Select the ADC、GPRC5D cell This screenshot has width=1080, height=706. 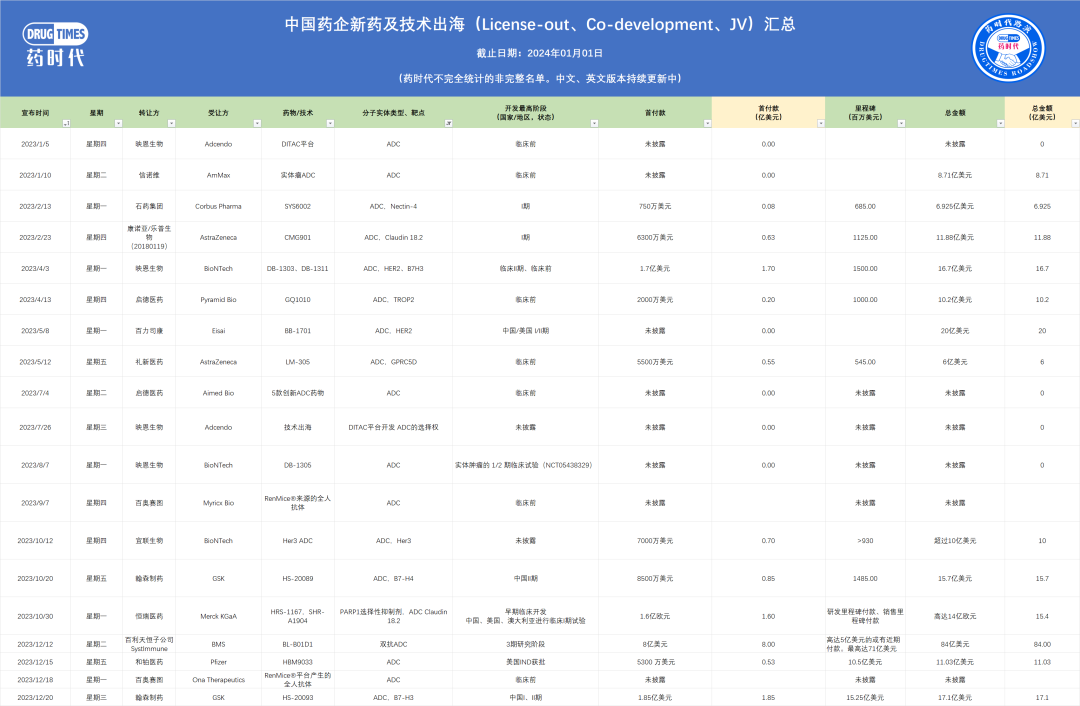coord(393,362)
